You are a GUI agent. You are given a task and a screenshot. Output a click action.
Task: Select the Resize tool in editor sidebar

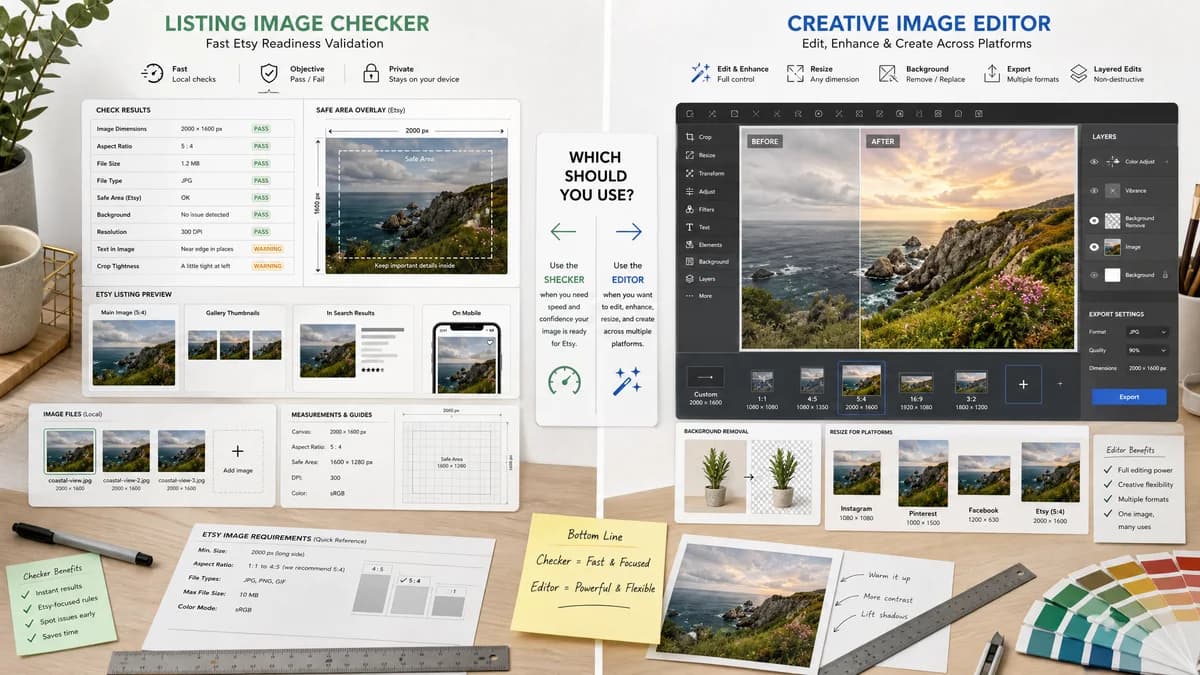coord(700,155)
